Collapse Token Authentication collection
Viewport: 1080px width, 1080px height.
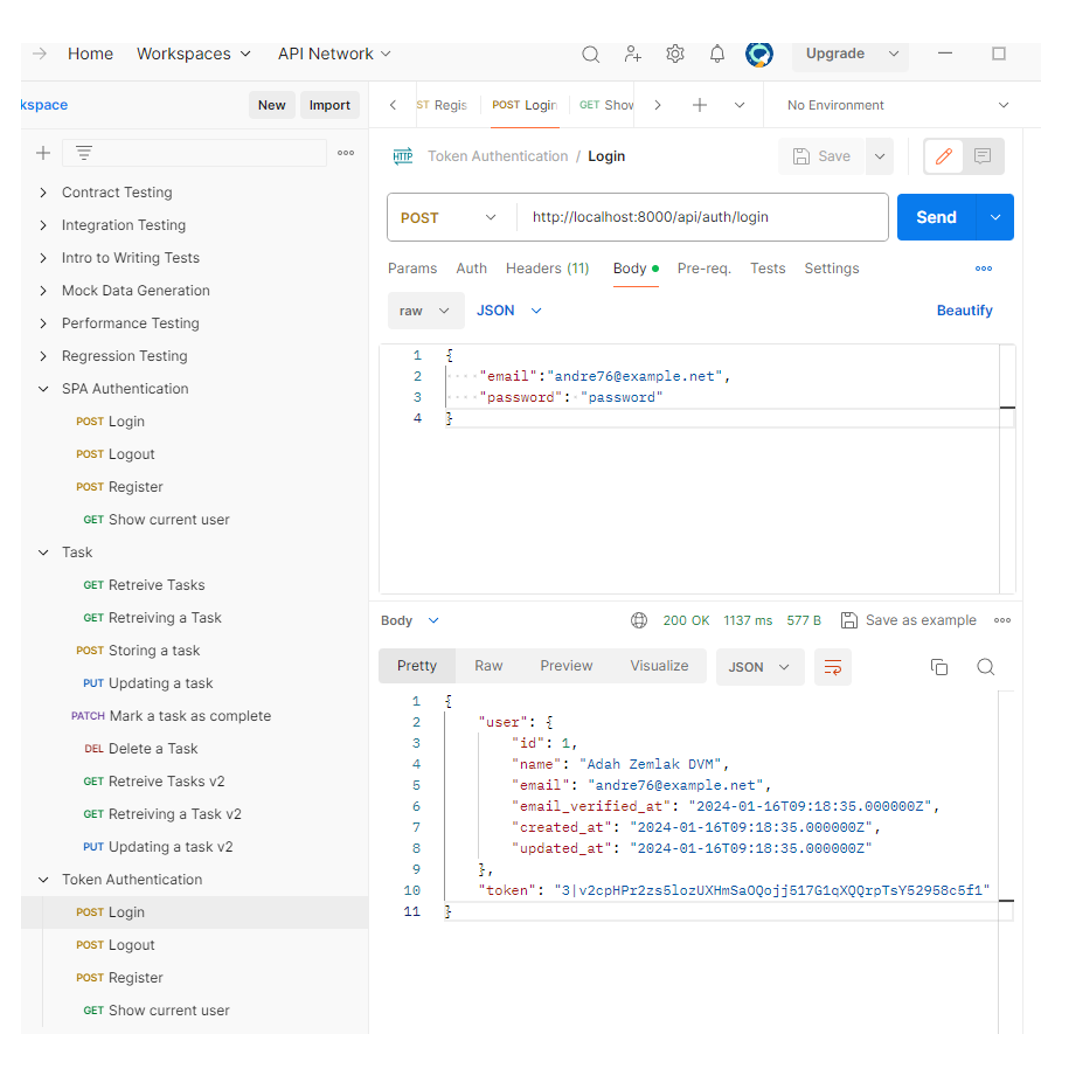click(x=43, y=880)
